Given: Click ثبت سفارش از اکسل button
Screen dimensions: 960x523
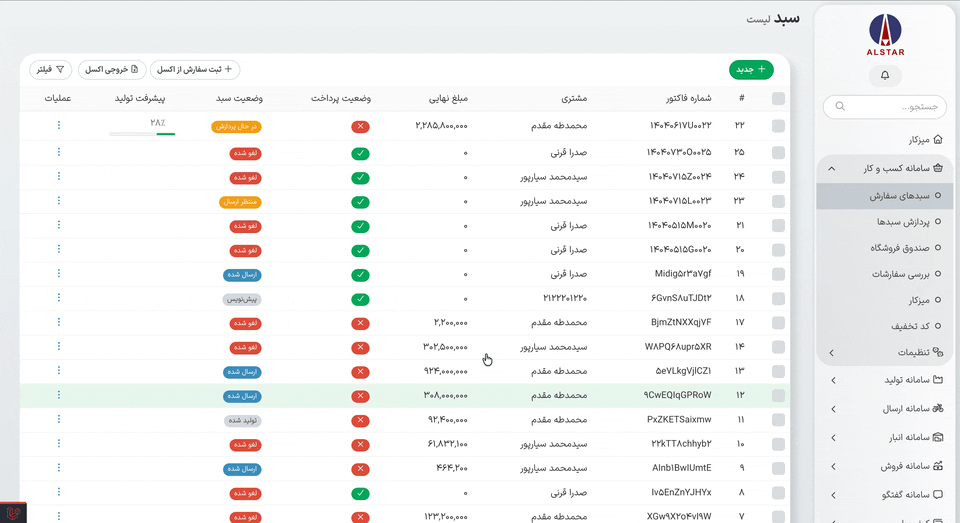Looking at the screenshot, I should tap(195, 70).
